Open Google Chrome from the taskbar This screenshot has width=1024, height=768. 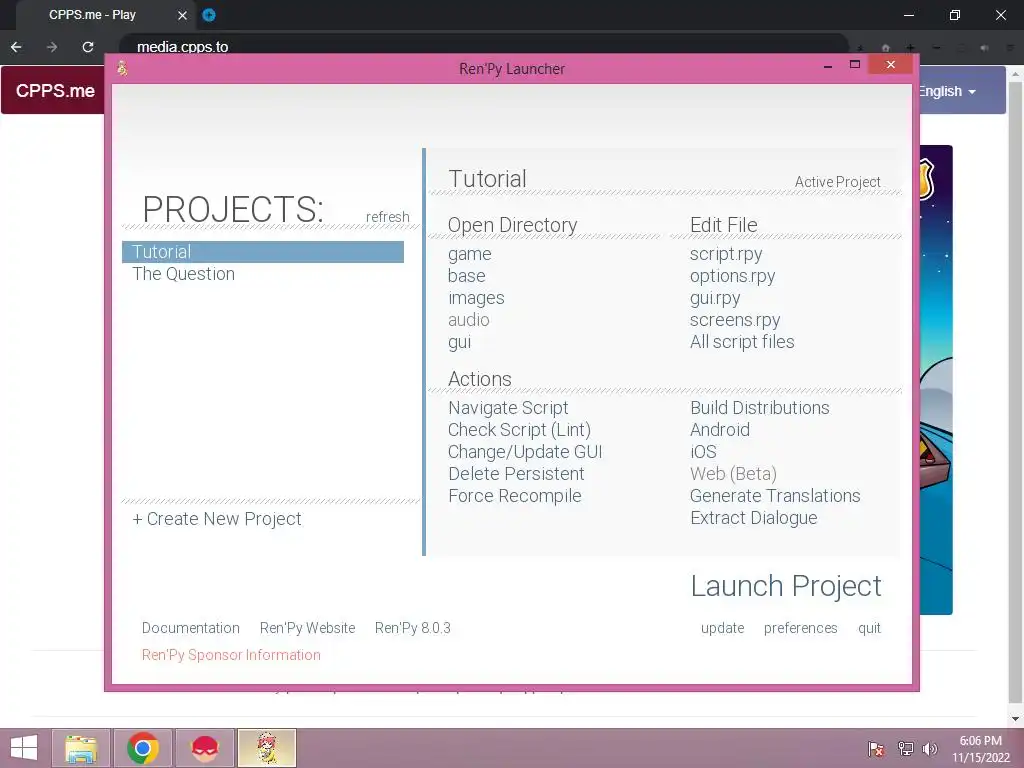[143, 748]
